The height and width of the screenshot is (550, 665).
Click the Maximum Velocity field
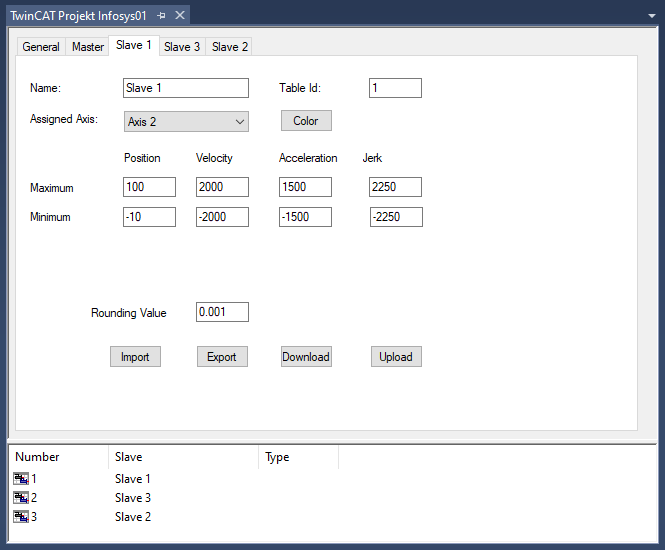(x=222, y=187)
